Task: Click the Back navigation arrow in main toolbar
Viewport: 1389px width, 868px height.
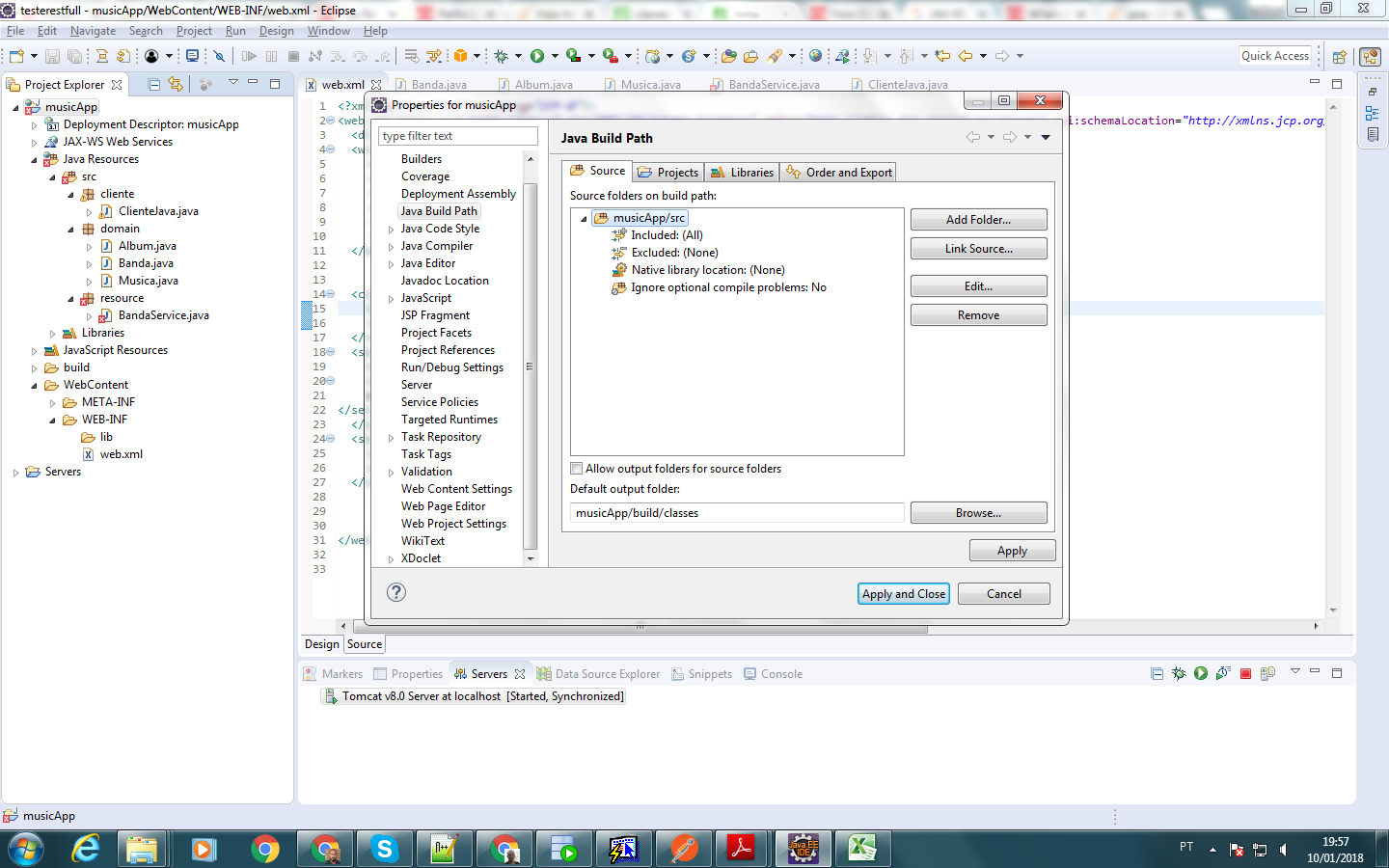Action: [966, 56]
